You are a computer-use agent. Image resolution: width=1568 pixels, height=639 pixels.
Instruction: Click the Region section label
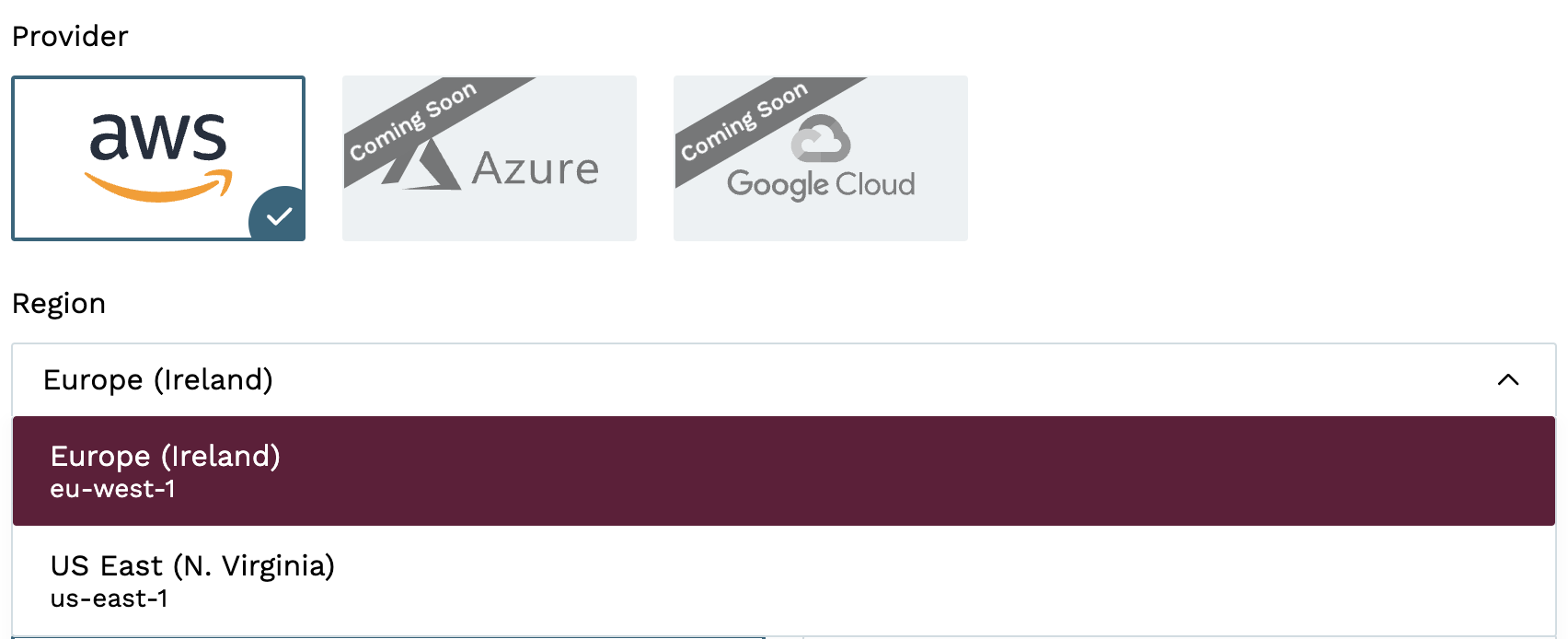[59, 303]
